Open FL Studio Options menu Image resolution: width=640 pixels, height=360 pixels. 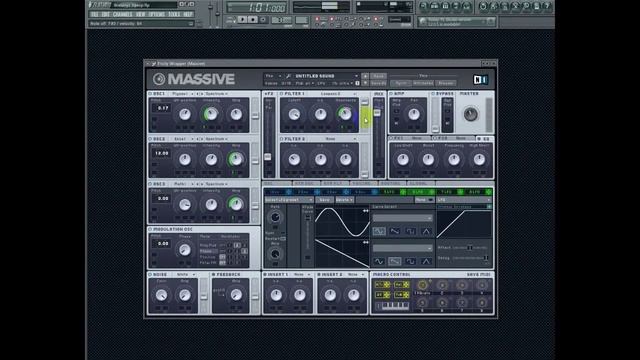(156, 14)
